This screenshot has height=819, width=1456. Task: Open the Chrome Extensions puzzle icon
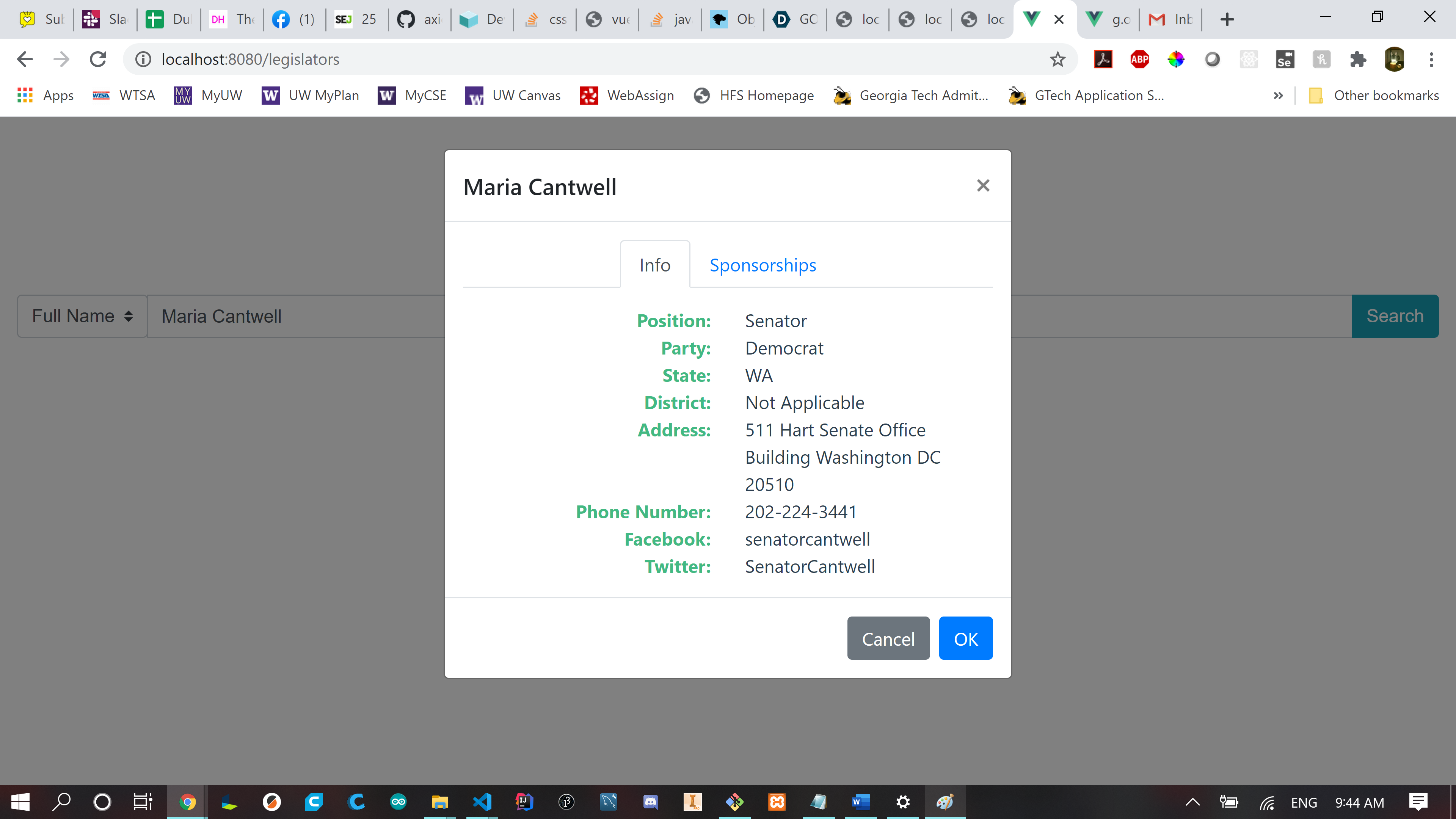coord(1357,60)
